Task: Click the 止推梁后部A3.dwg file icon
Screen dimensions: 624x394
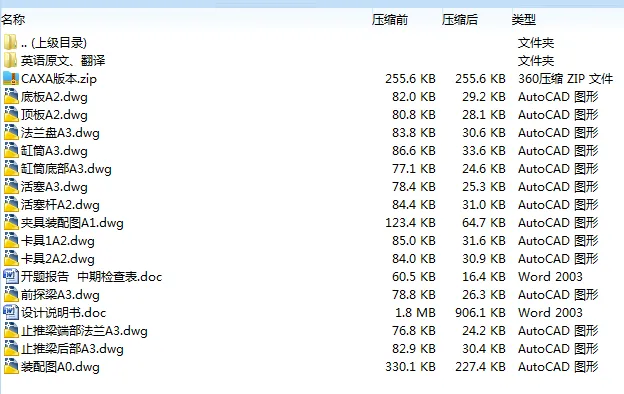Action: pyautogui.click(x=11, y=348)
